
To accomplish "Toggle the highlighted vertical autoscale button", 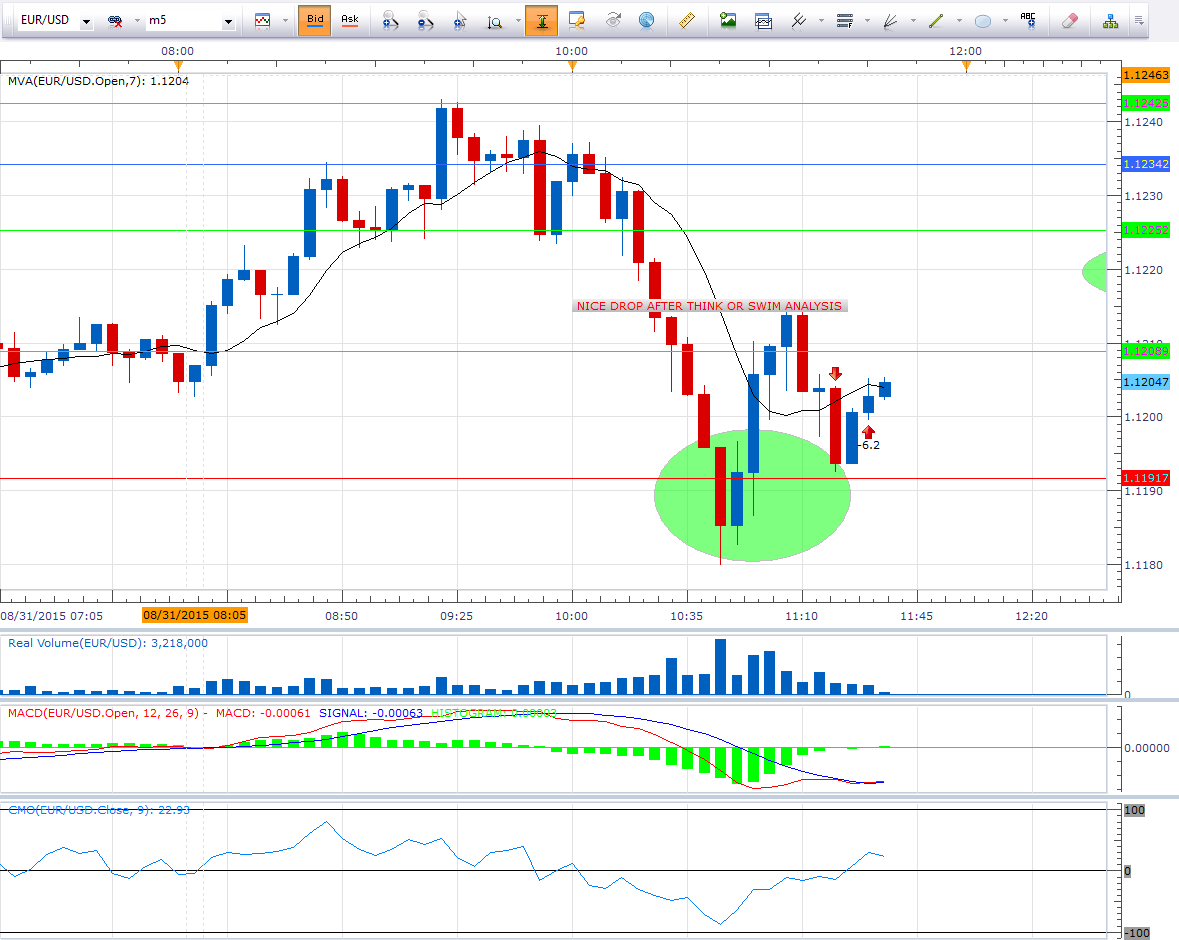I will [541, 20].
